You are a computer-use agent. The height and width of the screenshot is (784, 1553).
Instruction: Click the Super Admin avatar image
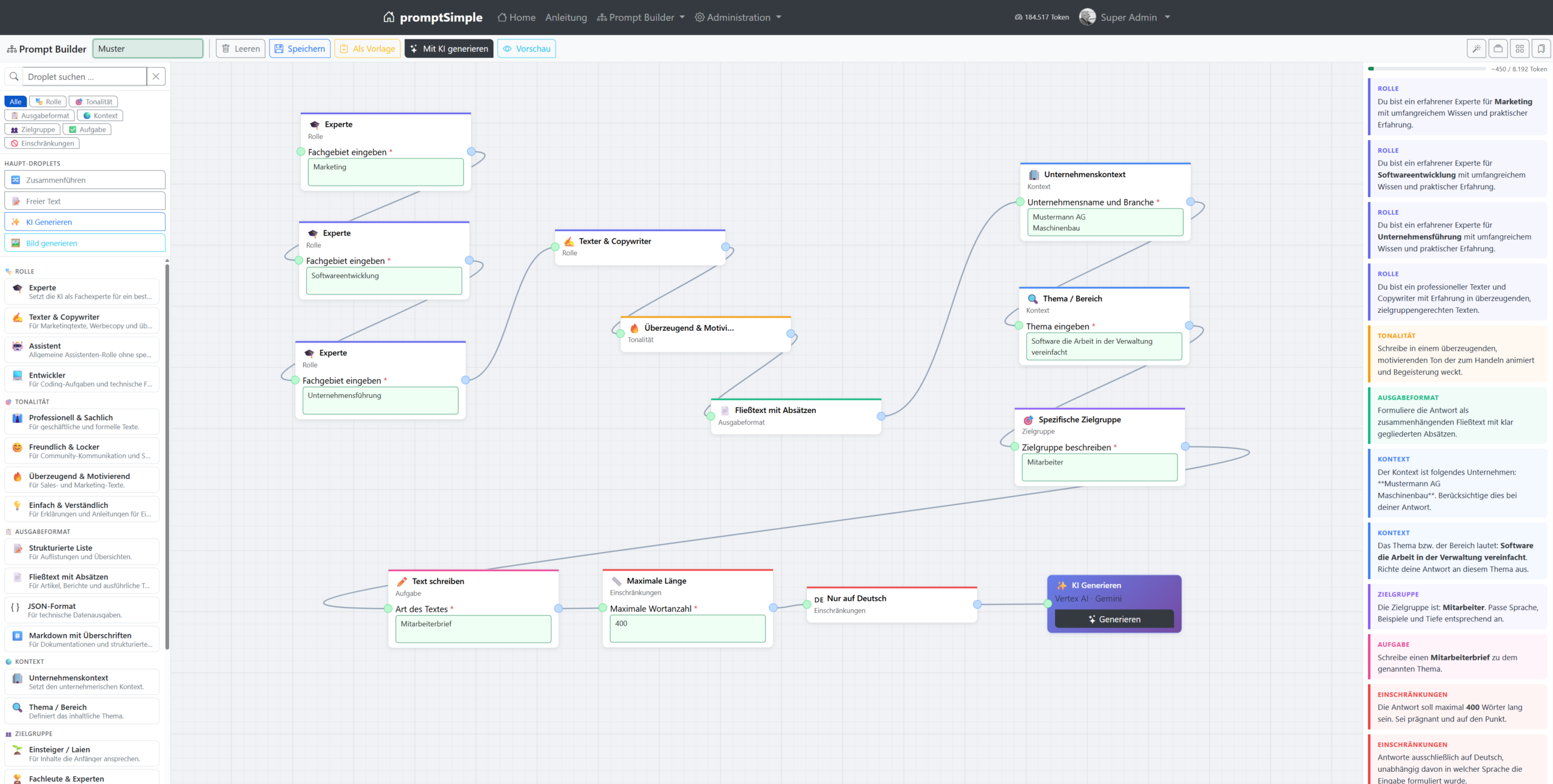[x=1087, y=17]
